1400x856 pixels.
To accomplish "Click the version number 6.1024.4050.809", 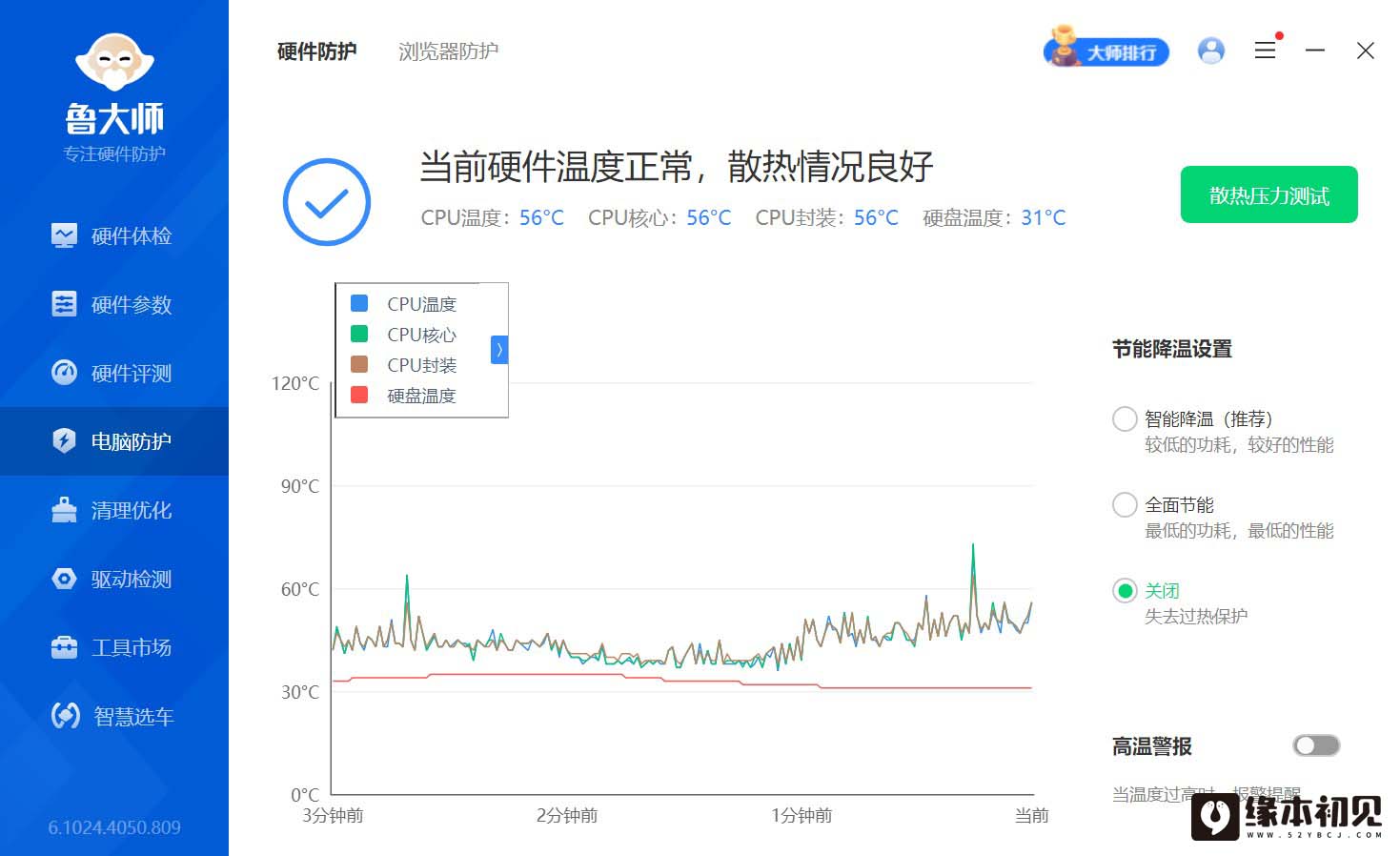I will click(114, 827).
